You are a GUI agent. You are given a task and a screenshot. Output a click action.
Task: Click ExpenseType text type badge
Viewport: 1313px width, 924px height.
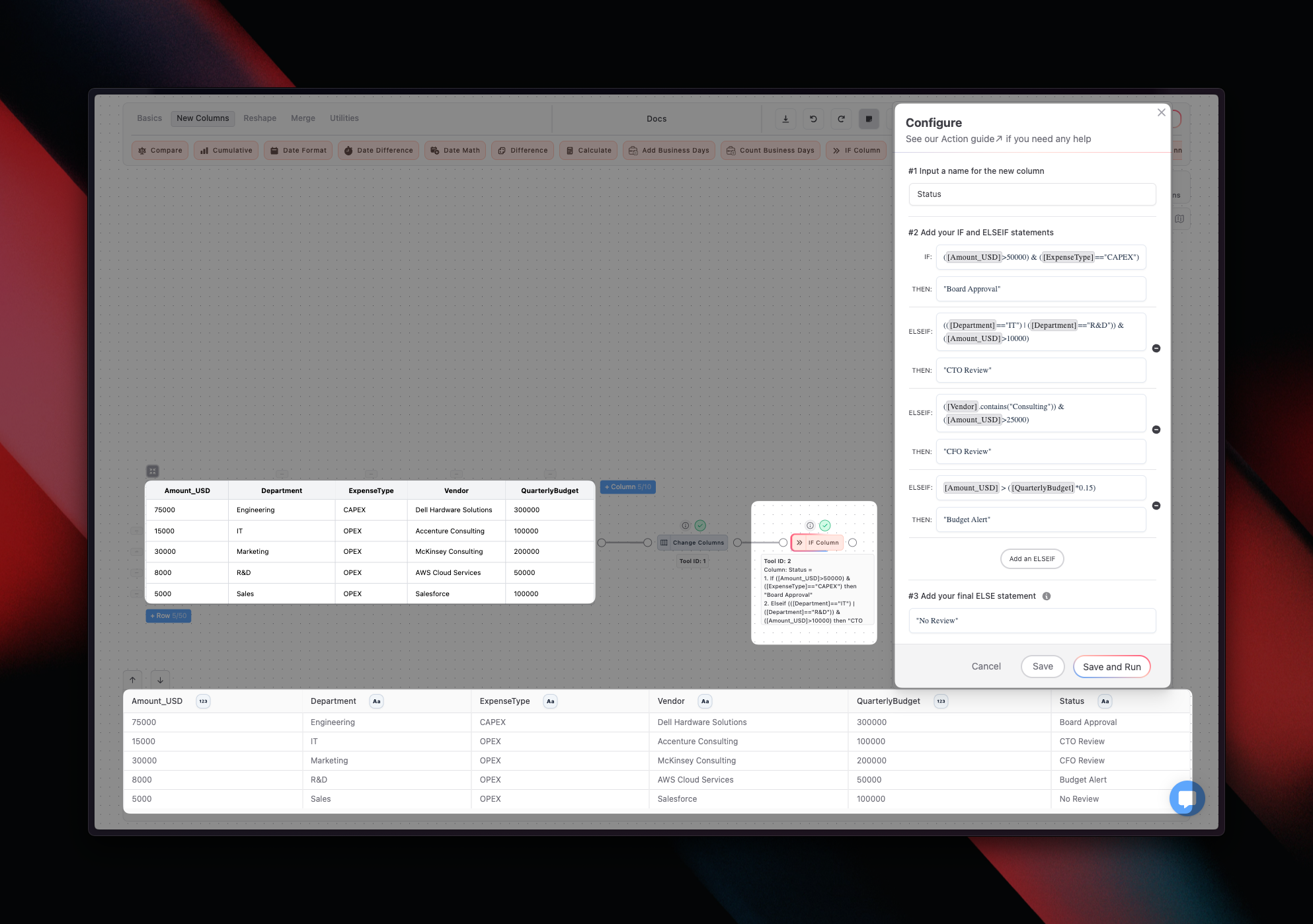click(x=551, y=701)
